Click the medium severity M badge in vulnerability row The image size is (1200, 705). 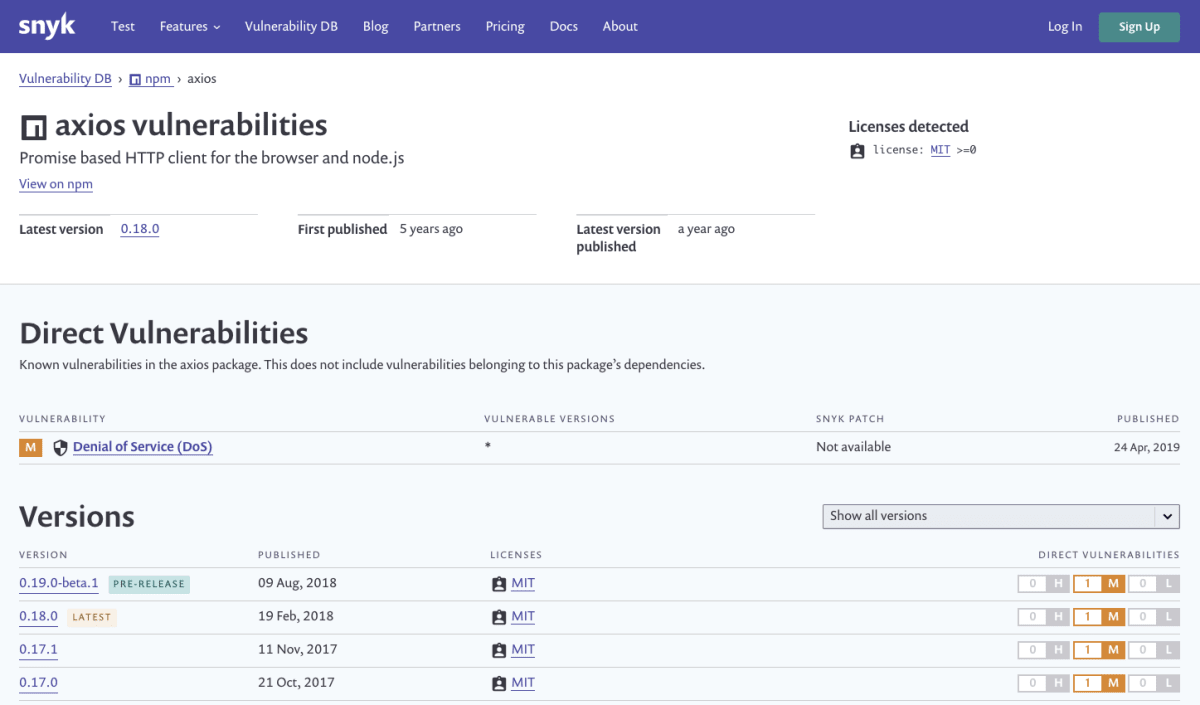[30, 447]
